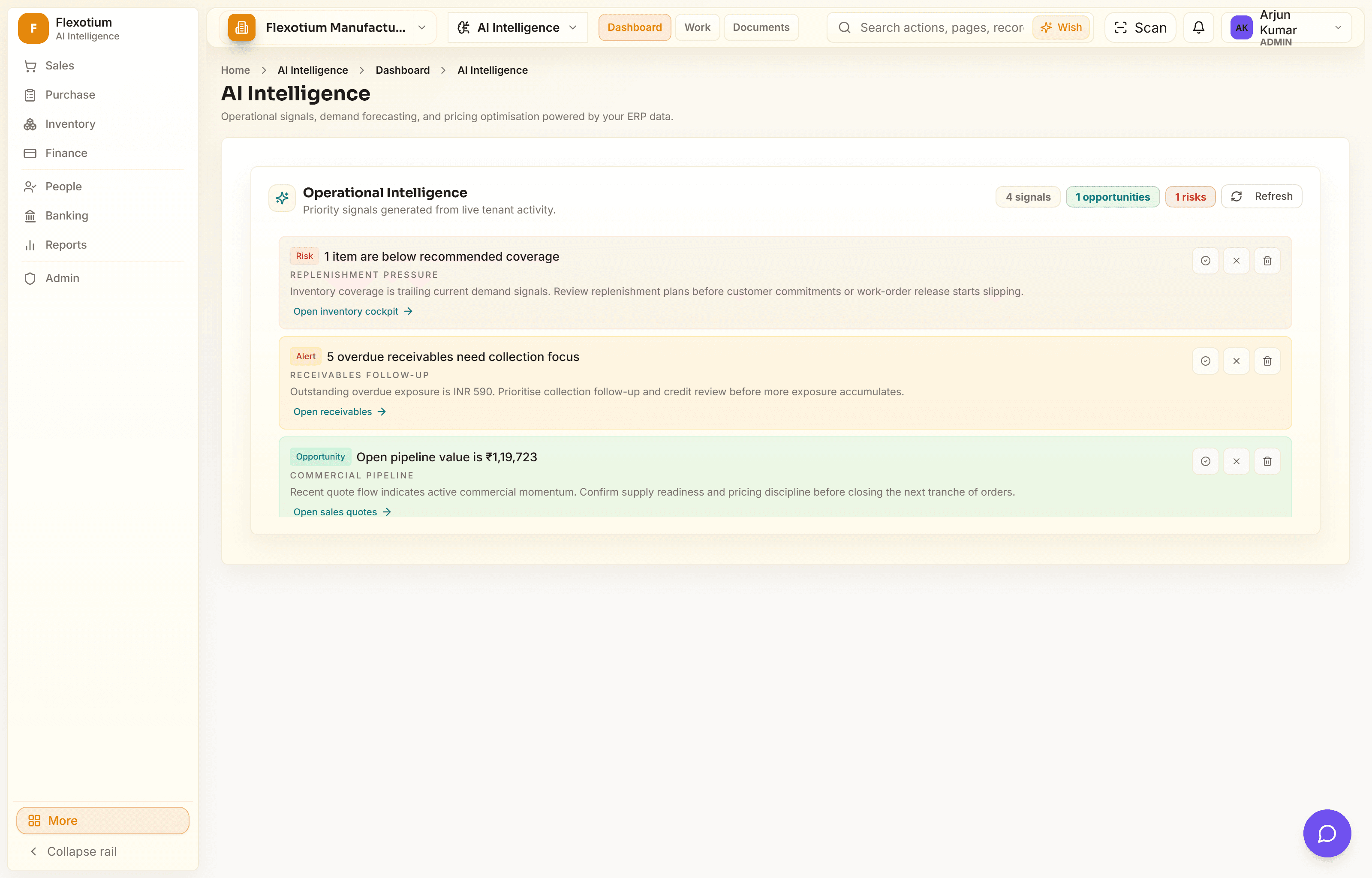The height and width of the screenshot is (878, 1372).
Task: Switch to the Documents tab
Action: coord(761,27)
